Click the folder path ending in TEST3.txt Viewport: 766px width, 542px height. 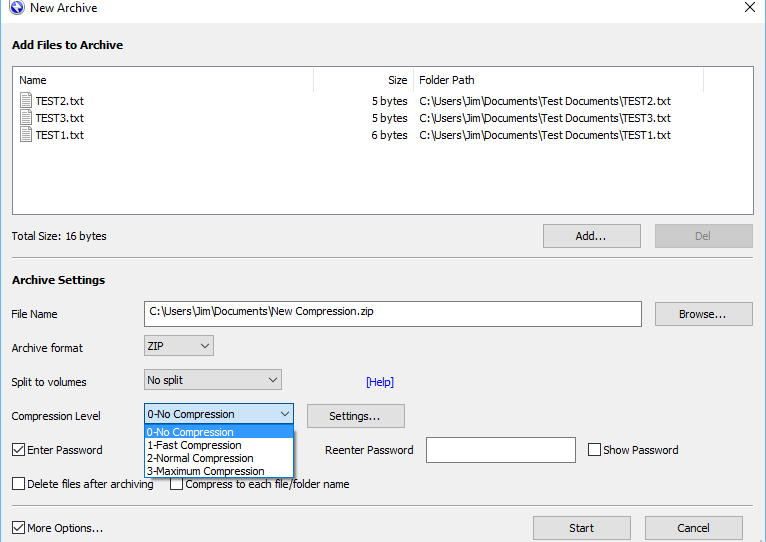pos(545,118)
